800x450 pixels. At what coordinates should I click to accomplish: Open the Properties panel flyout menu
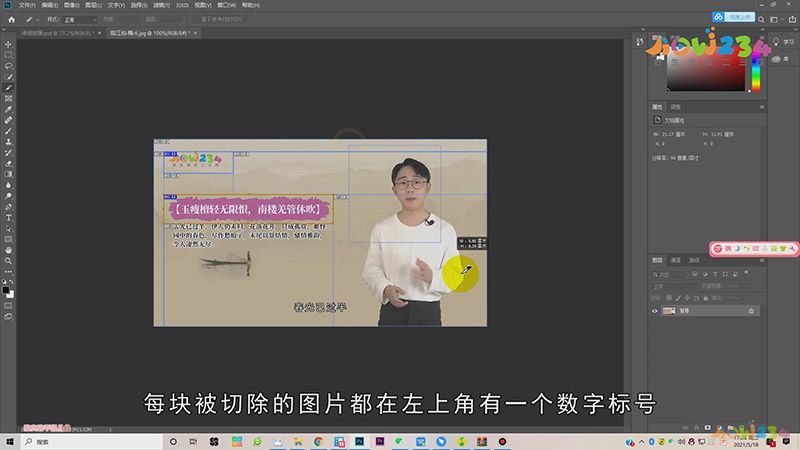pyautogui.click(x=762, y=107)
